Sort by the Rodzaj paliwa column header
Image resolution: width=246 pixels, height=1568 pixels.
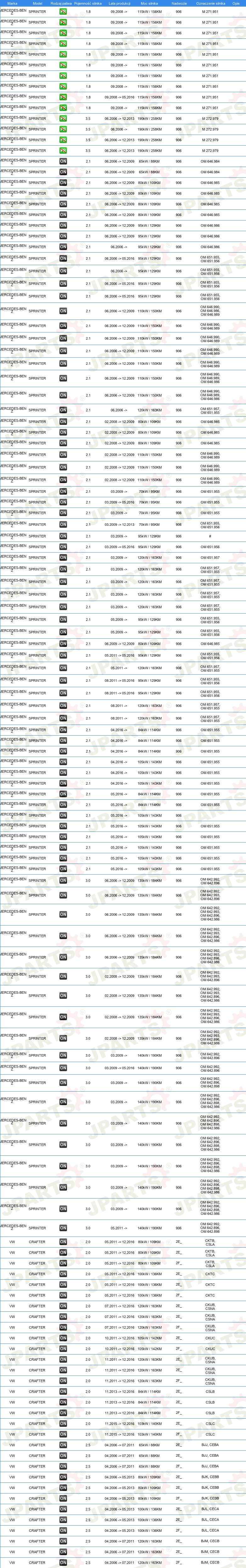click(61, 3)
